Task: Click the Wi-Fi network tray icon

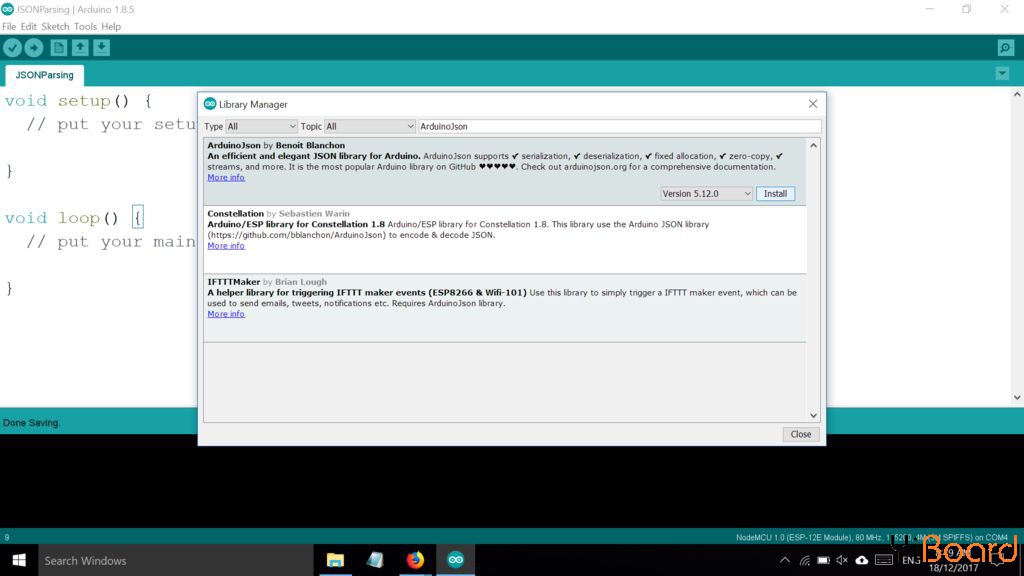Action: pyautogui.click(x=805, y=560)
